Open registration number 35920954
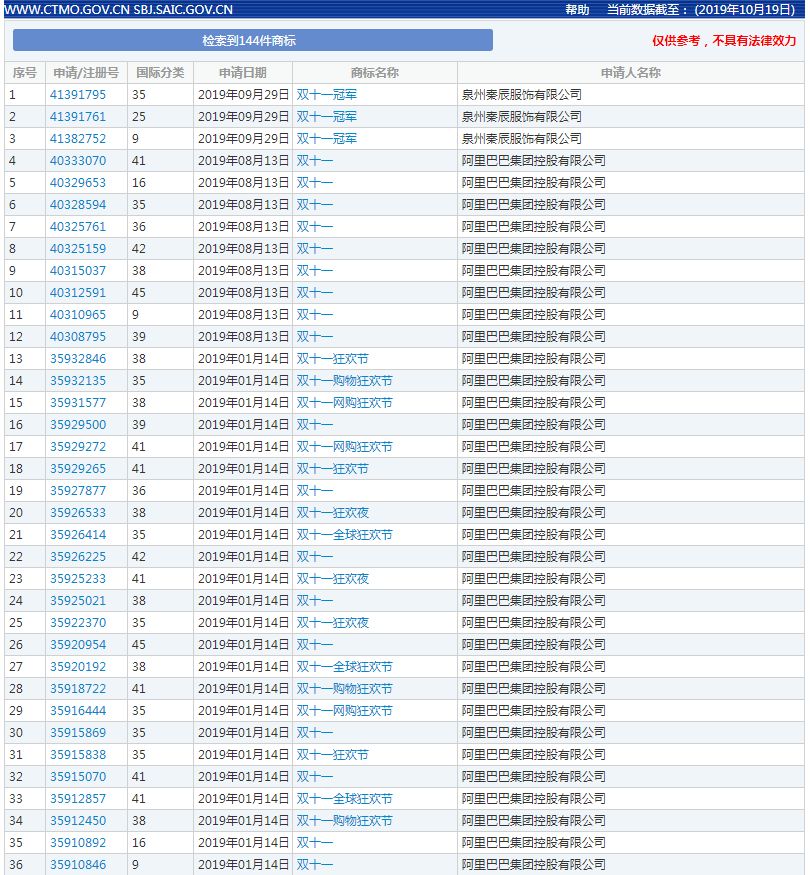The height and width of the screenshot is (875, 810). 78,645
